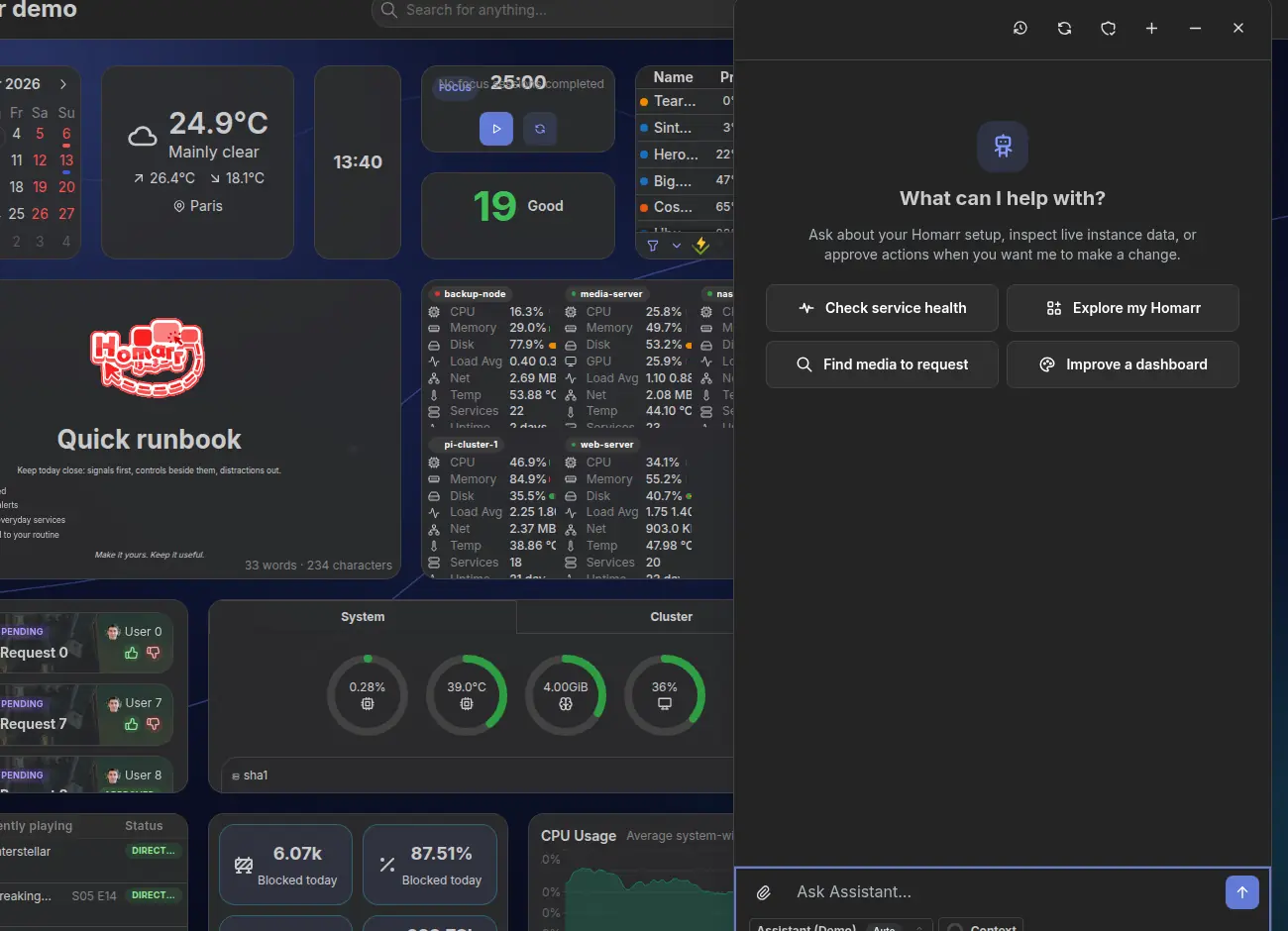
Task: Click the Paris location pin icon
Action: pos(179,206)
